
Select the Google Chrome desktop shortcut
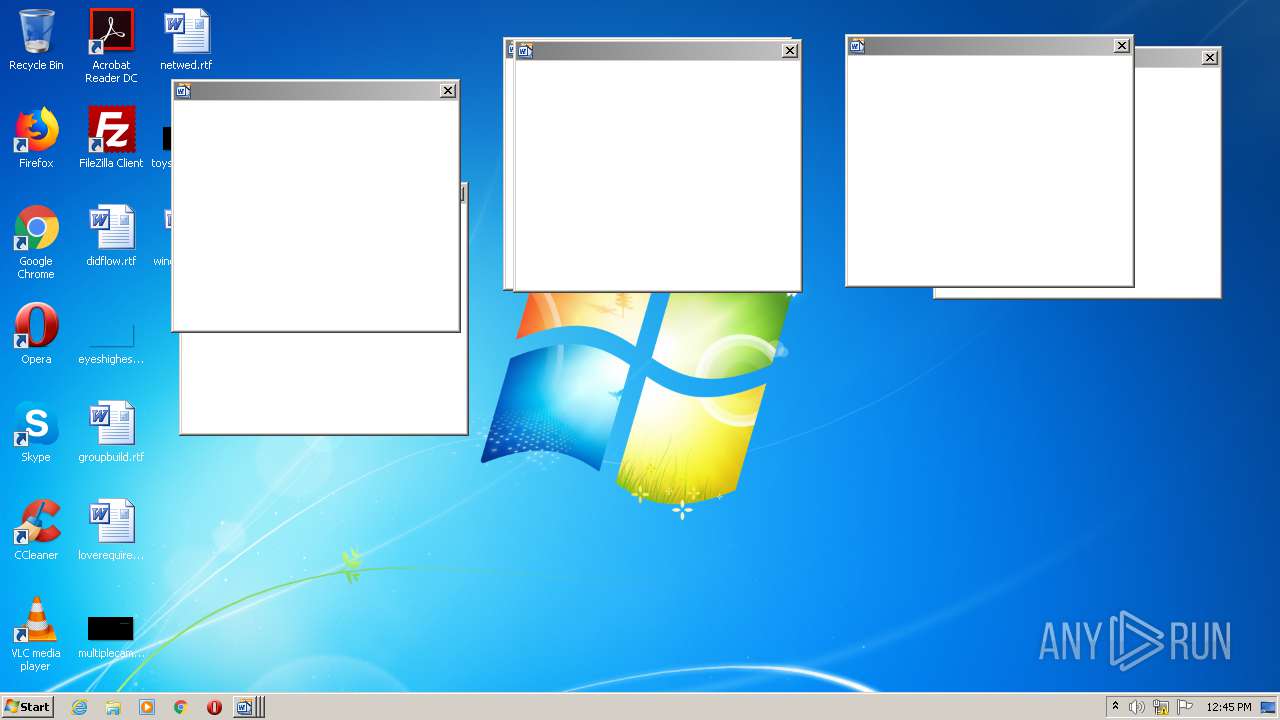tap(36, 243)
